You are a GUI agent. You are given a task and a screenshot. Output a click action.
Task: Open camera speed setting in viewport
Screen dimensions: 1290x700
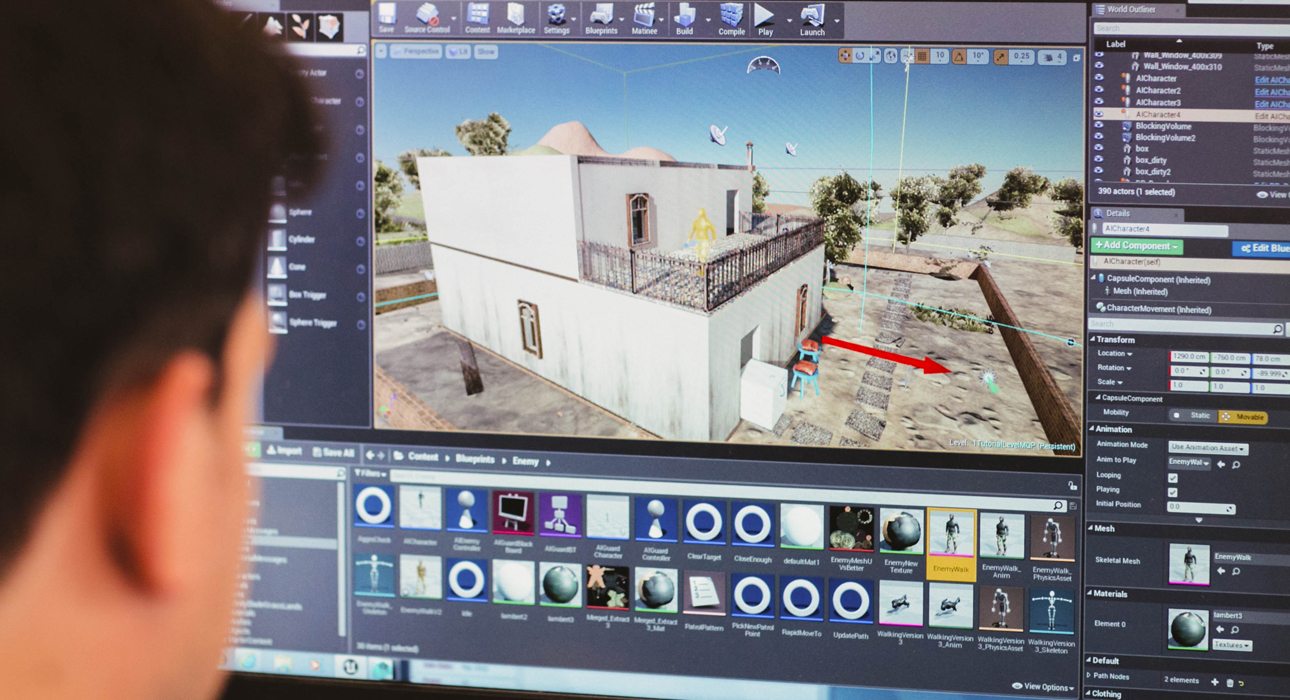click(x=1052, y=58)
